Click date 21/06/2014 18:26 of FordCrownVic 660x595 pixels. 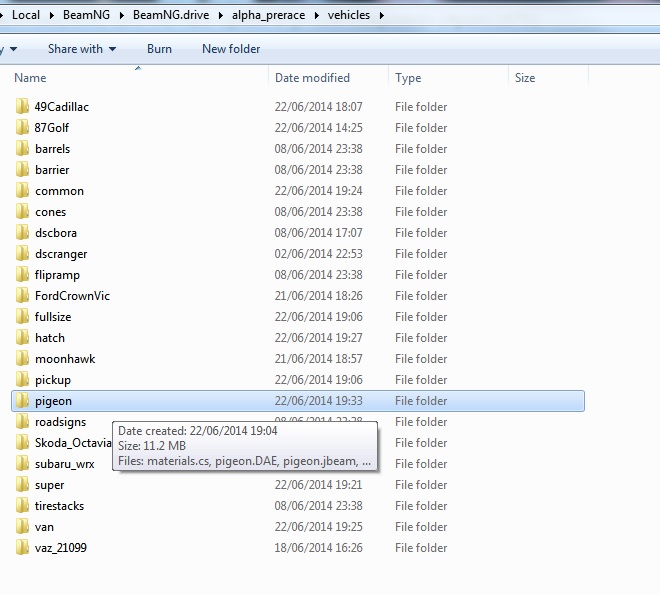pos(319,296)
